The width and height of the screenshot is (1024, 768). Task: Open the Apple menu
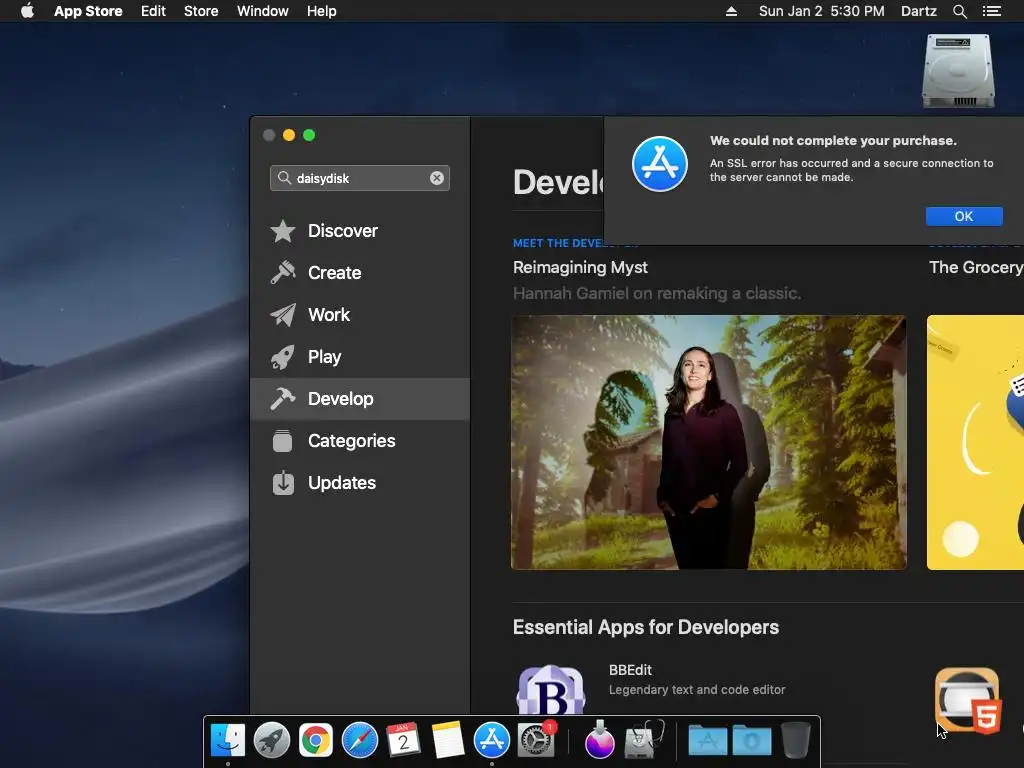point(27,11)
